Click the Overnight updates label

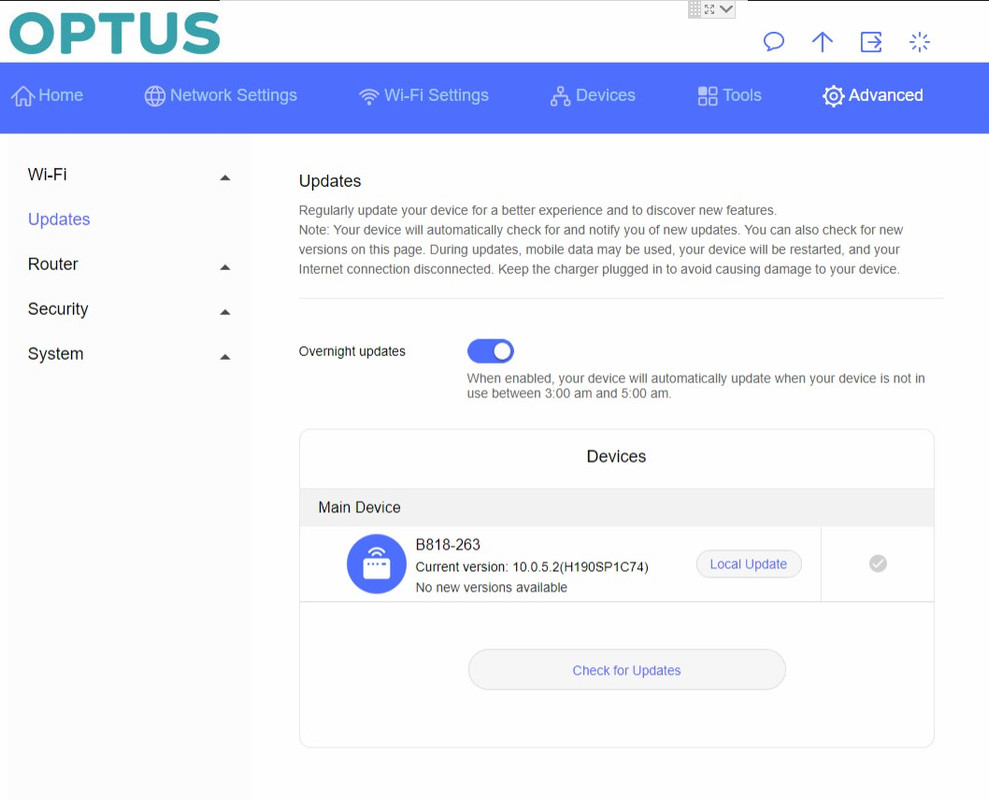click(352, 351)
